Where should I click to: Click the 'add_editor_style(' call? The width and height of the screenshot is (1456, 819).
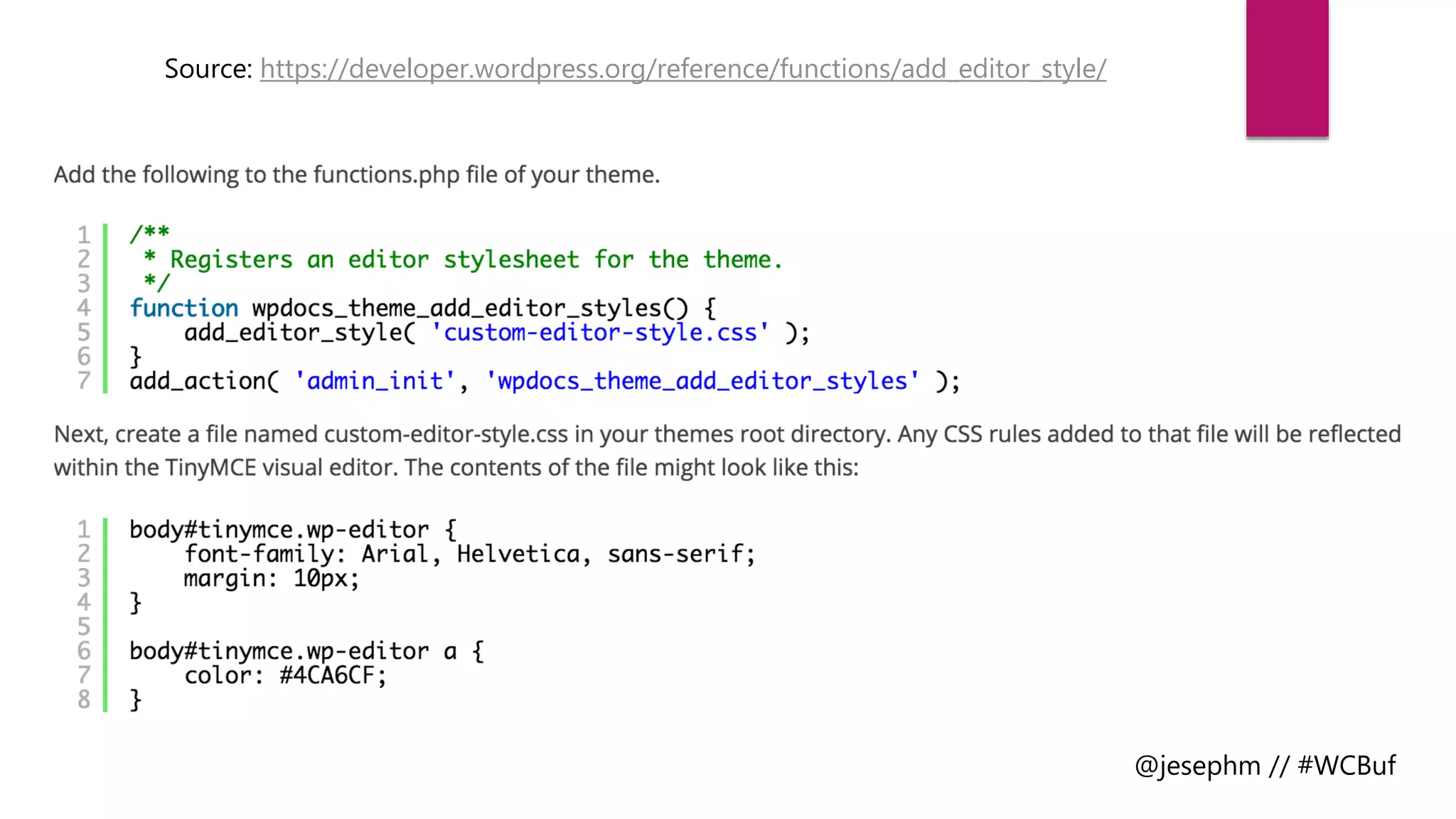299,333
